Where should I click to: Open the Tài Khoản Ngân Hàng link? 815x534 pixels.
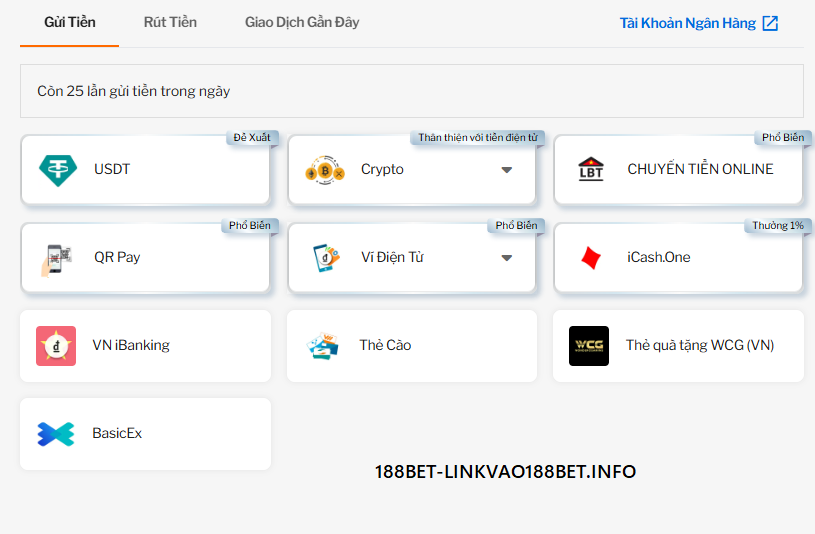(x=687, y=23)
